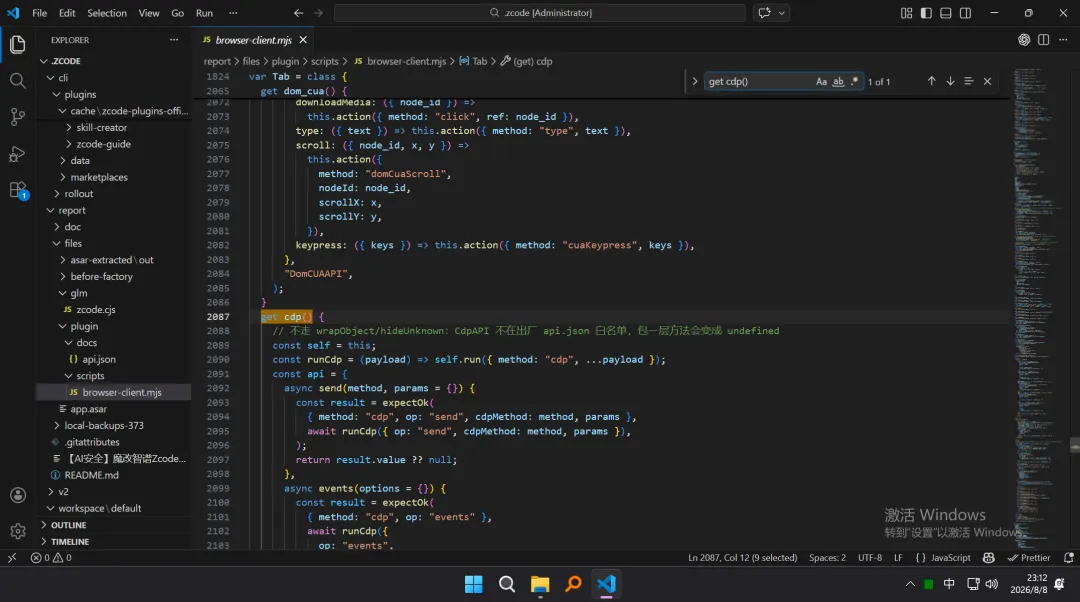Expand the replace field in find widget
Viewport: 1080px width, 602px height.
[694, 81]
